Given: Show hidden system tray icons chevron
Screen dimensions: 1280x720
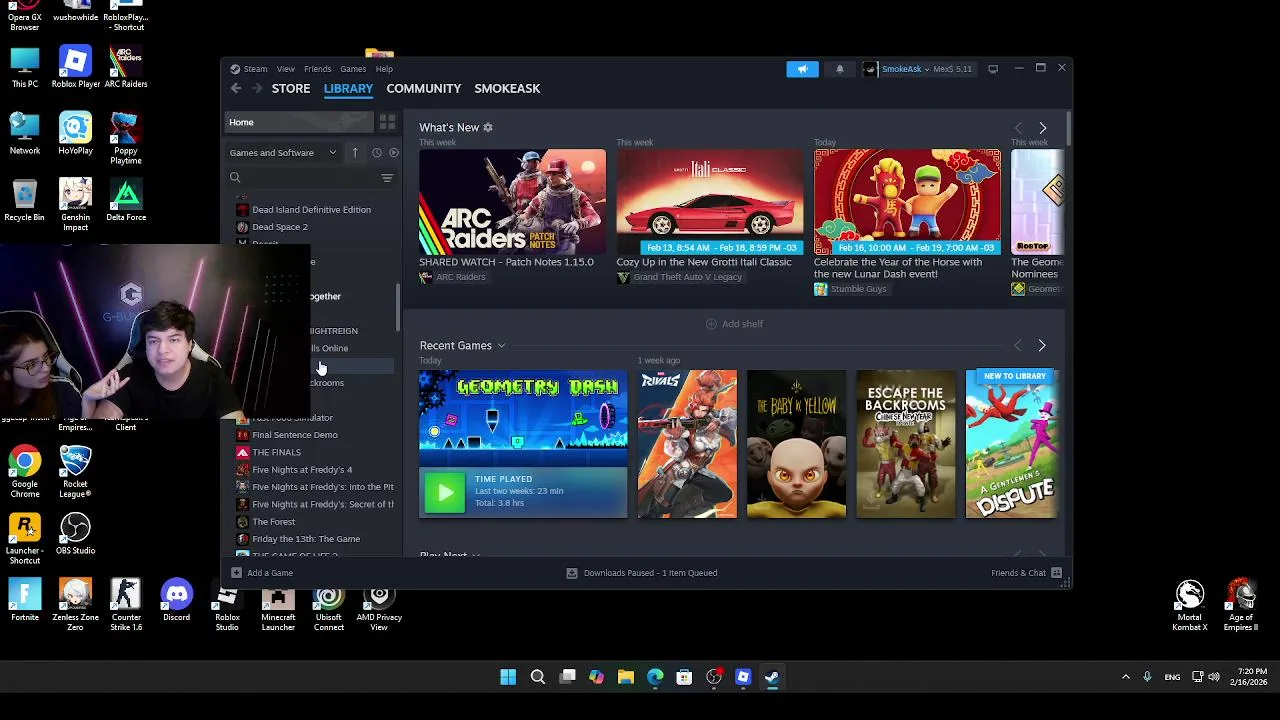Looking at the screenshot, I should coord(1125,677).
